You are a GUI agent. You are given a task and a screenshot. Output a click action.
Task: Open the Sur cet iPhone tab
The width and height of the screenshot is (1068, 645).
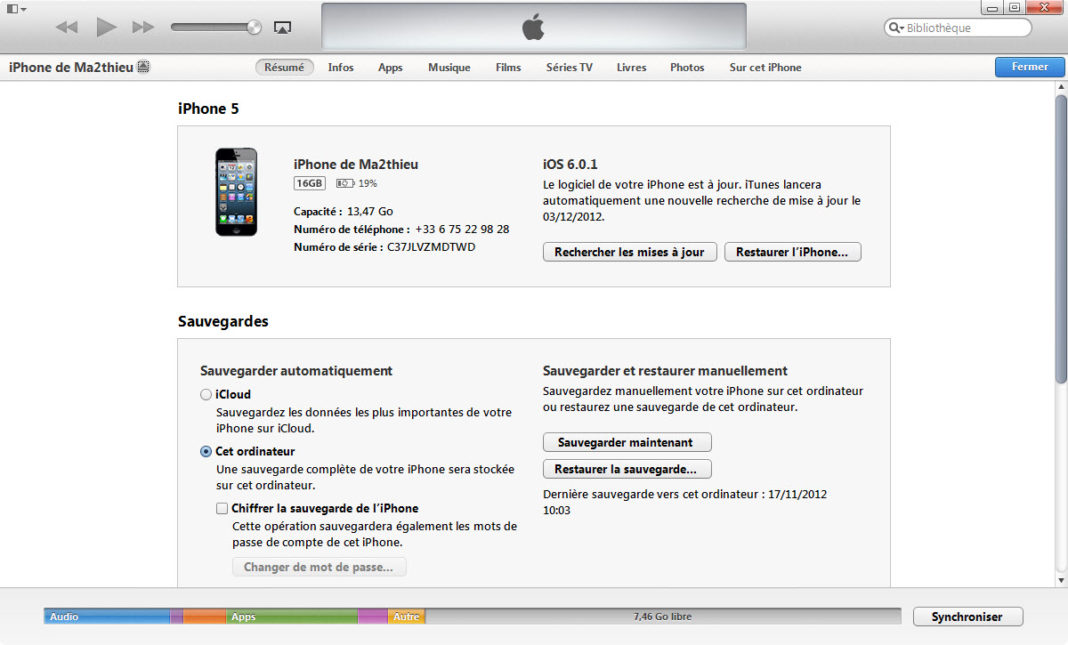coord(765,67)
